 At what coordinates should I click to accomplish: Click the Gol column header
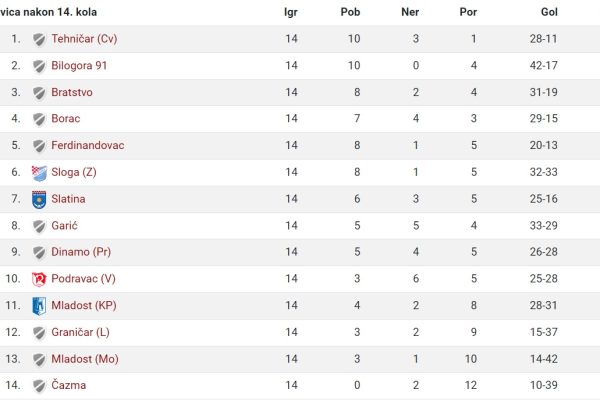click(x=549, y=12)
